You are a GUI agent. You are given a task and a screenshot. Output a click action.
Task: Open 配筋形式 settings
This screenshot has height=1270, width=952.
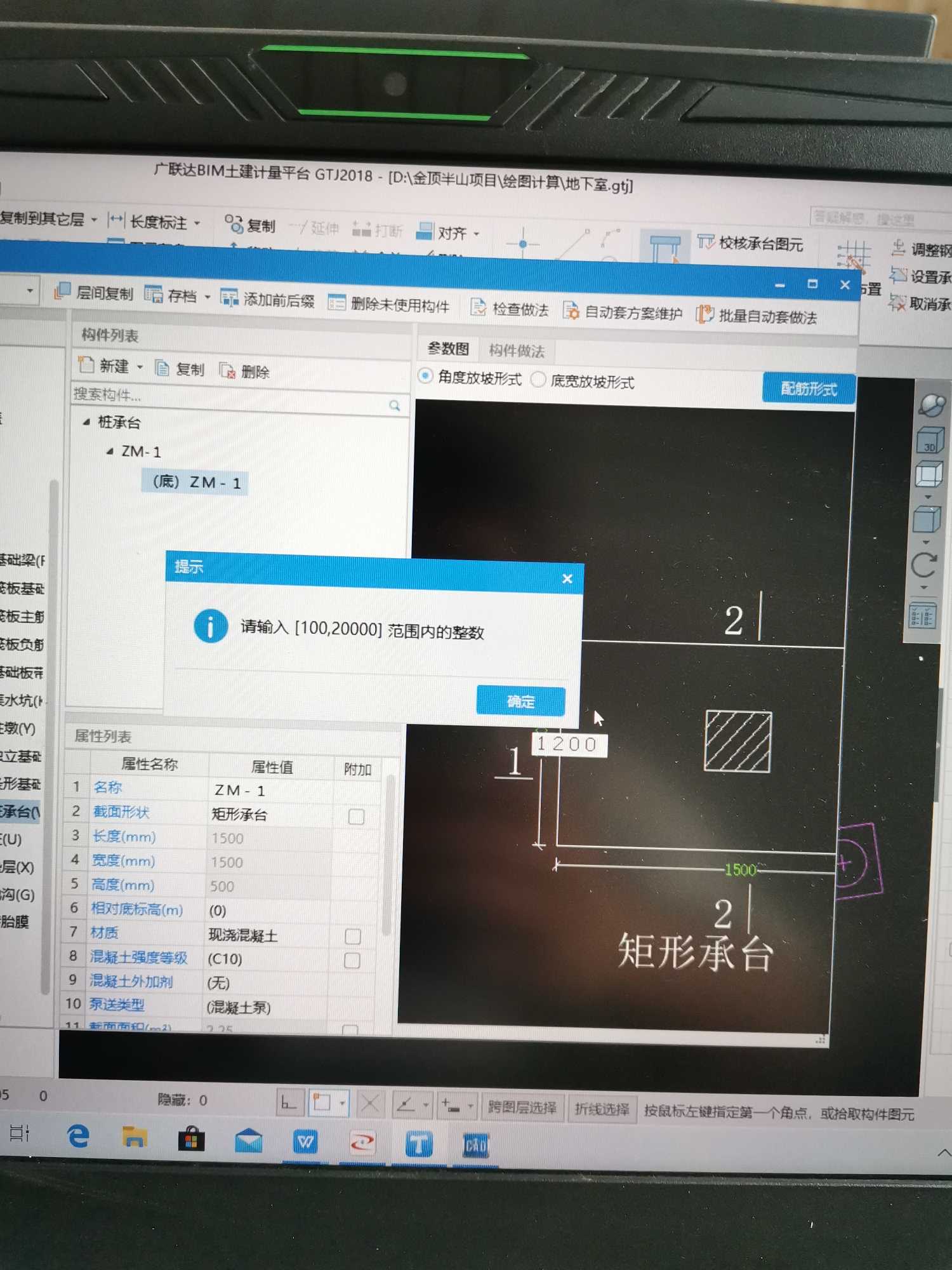(x=809, y=389)
